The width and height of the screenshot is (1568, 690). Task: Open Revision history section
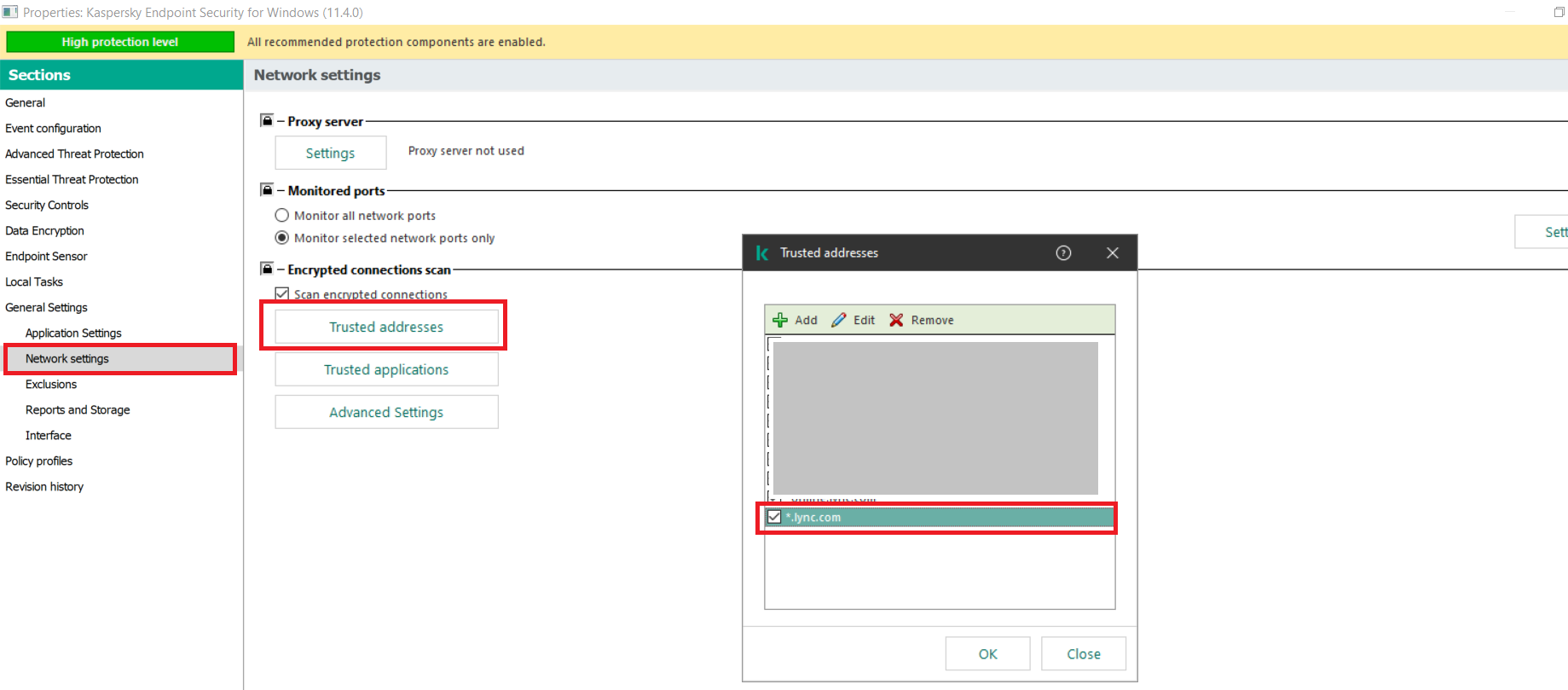(x=44, y=486)
